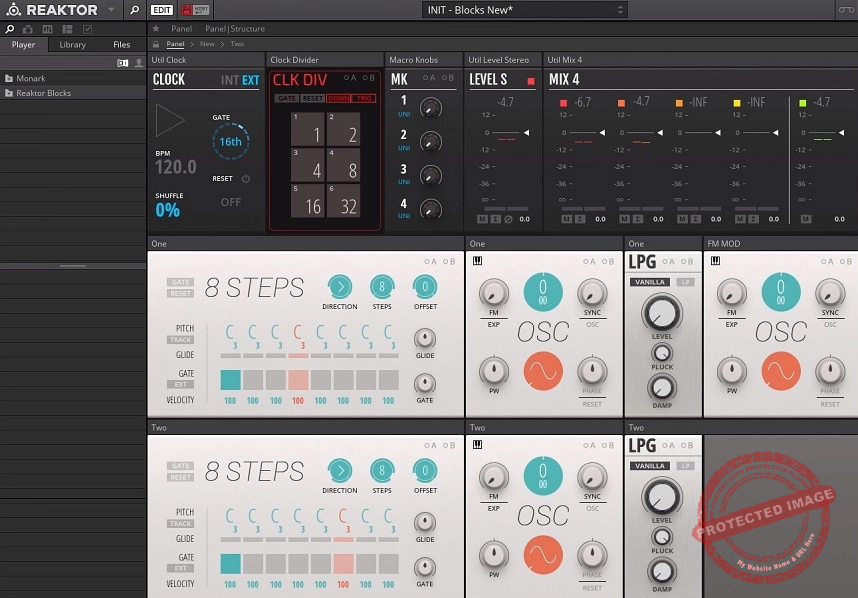The height and width of the screenshot is (598, 858).
Task: Click the Reaktor logo icon
Action: click(13, 9)
